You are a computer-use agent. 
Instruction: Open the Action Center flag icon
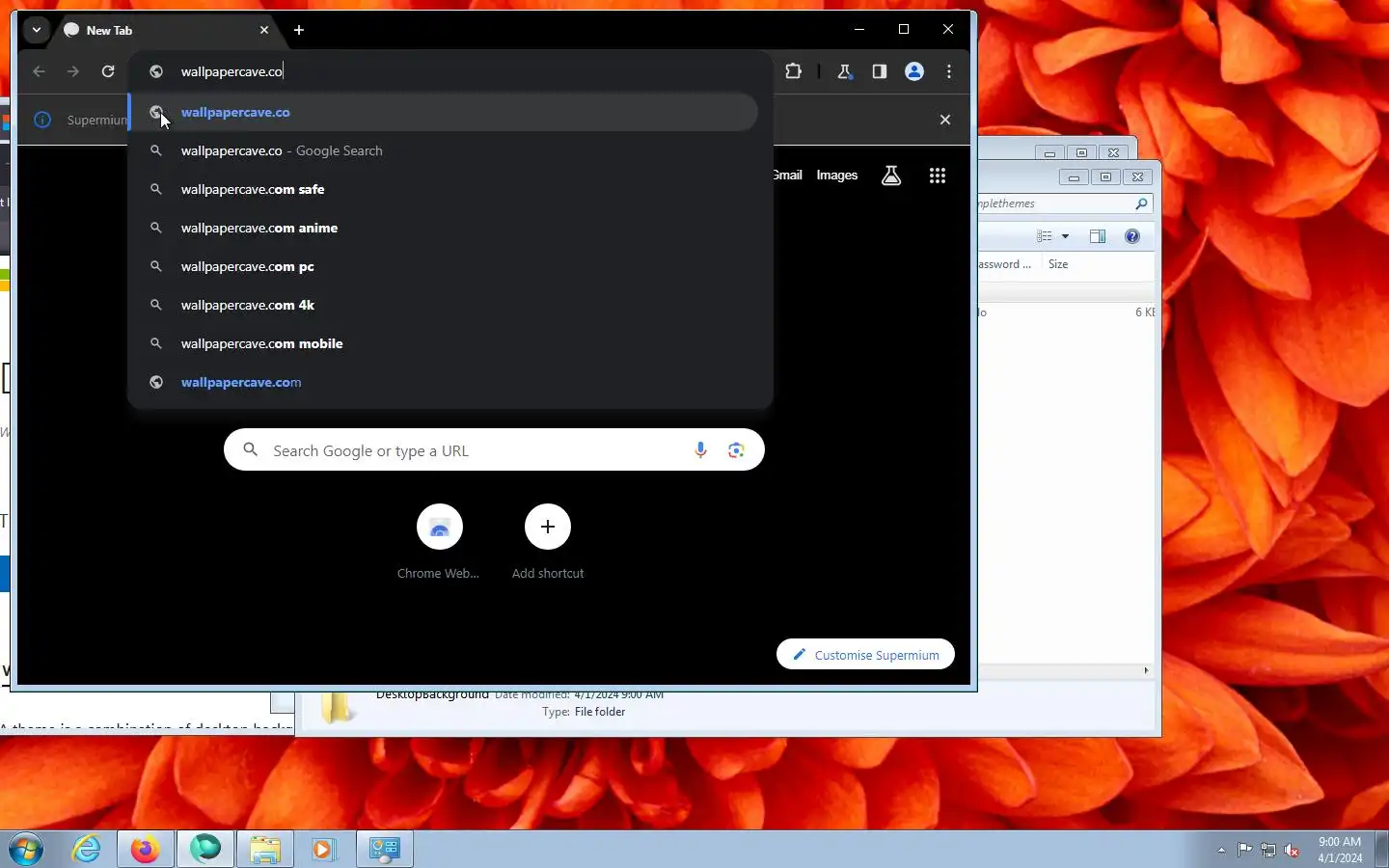[x=1245, y=850]
